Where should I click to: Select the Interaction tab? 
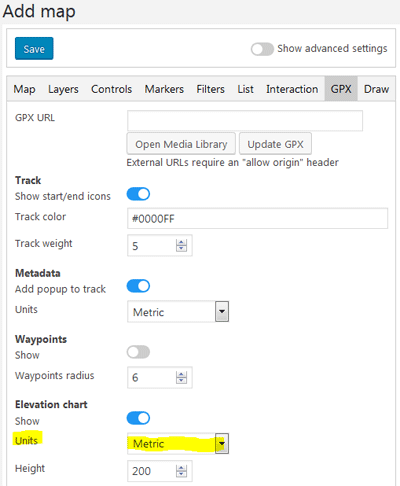(292, 89)
